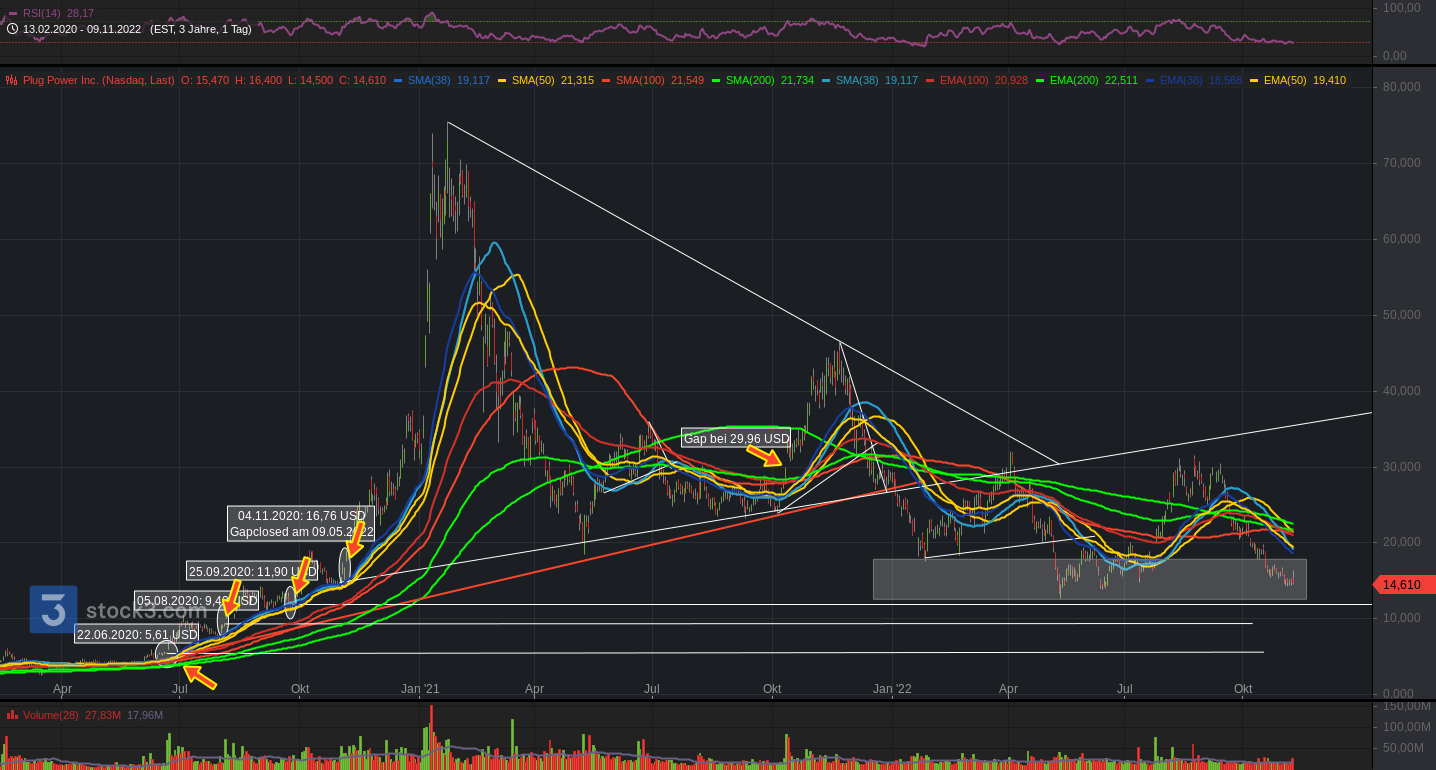Click the red SMA(100) legend color marker
This screenshot has width=1436, height=770.
(607, 80)
